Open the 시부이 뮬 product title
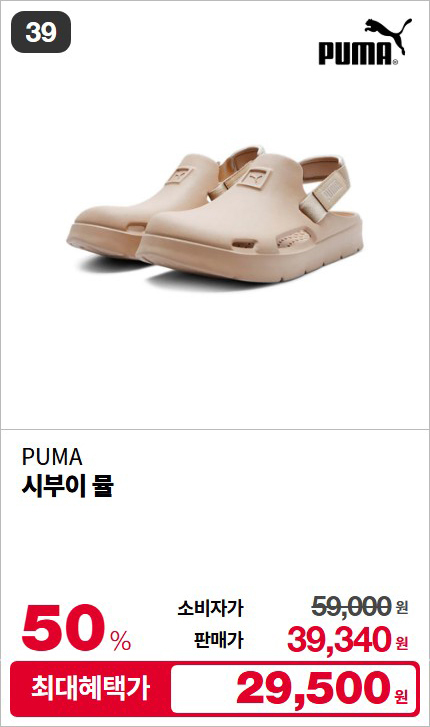Screen dimensions: 430x727 coord(68,486)
